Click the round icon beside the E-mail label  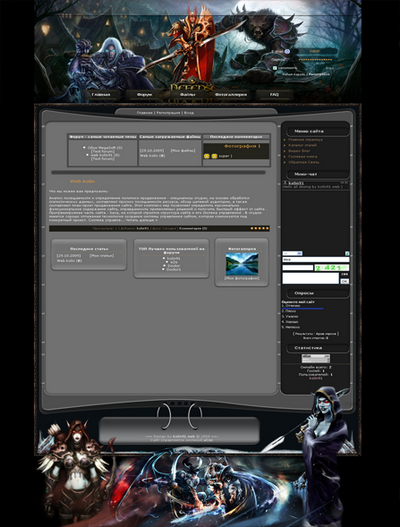click(x=287, y=51)
